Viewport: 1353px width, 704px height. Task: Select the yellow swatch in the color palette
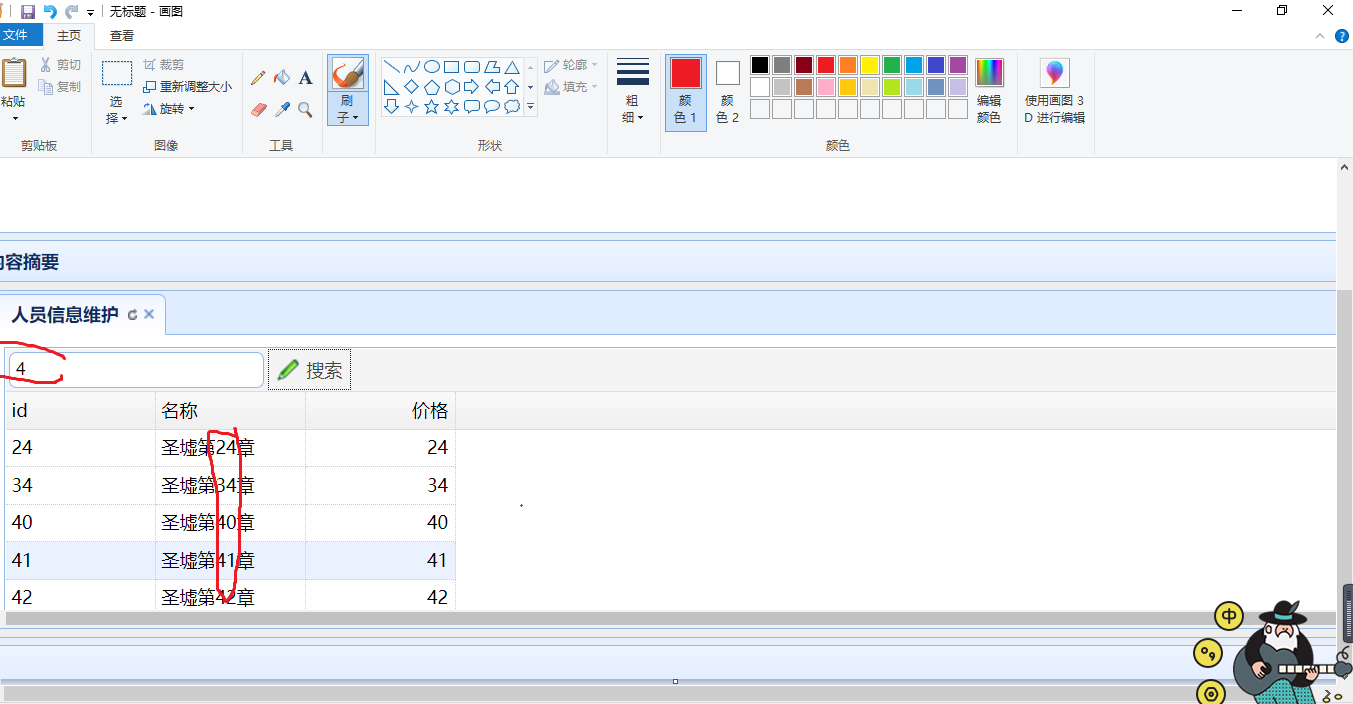click(870, 64)
